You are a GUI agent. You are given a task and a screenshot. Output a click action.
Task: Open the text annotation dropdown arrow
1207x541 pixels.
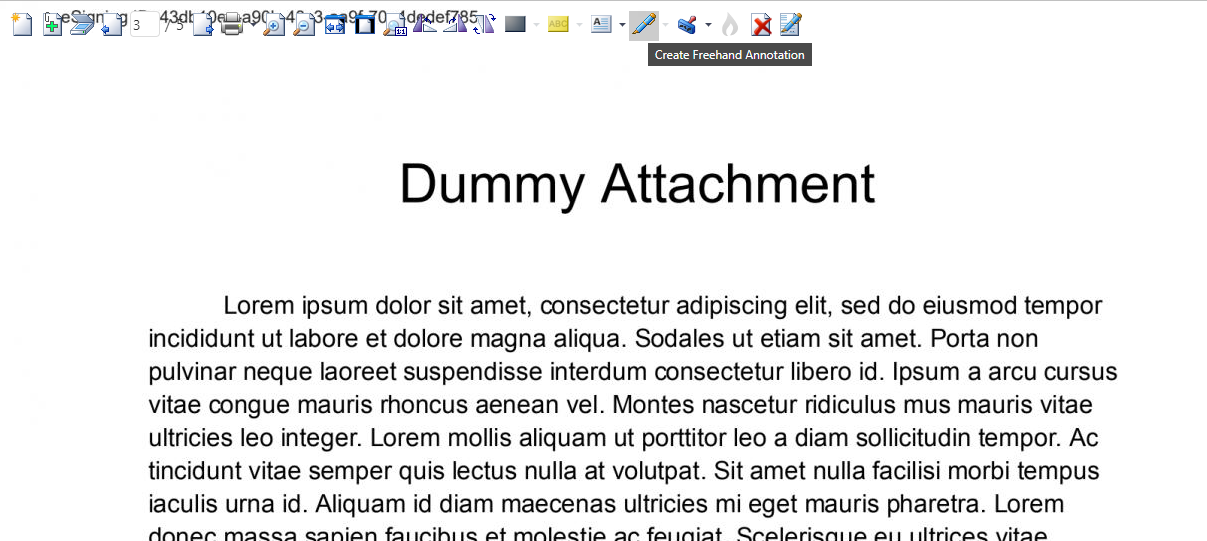tap(622, 25)
